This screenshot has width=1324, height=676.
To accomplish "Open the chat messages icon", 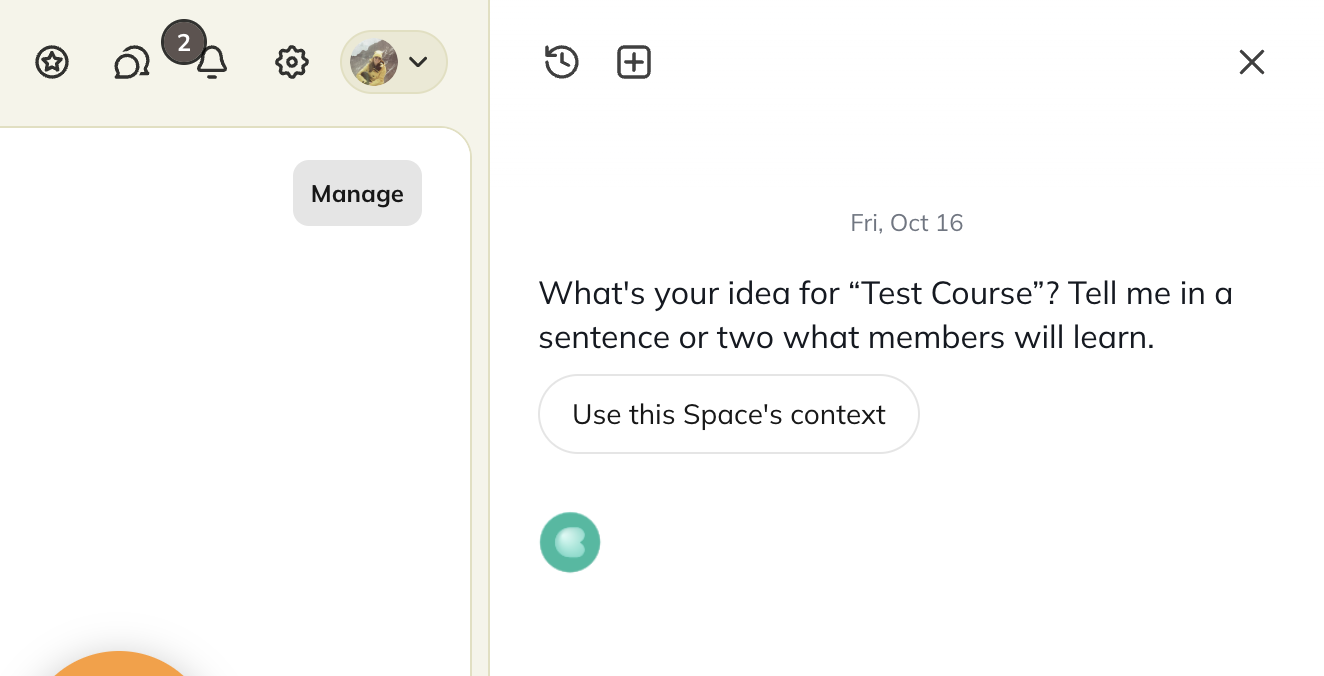I will 132,64.
